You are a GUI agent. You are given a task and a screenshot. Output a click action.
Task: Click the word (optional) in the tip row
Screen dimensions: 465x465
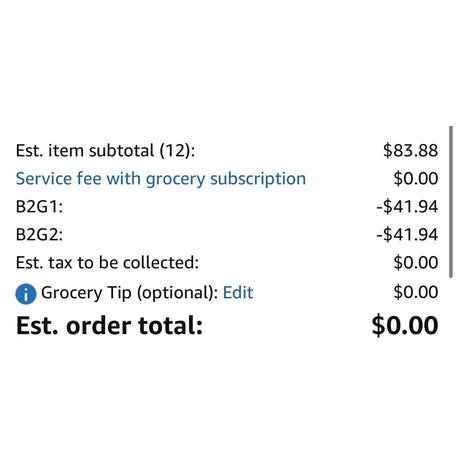click(x=178, y=294)
